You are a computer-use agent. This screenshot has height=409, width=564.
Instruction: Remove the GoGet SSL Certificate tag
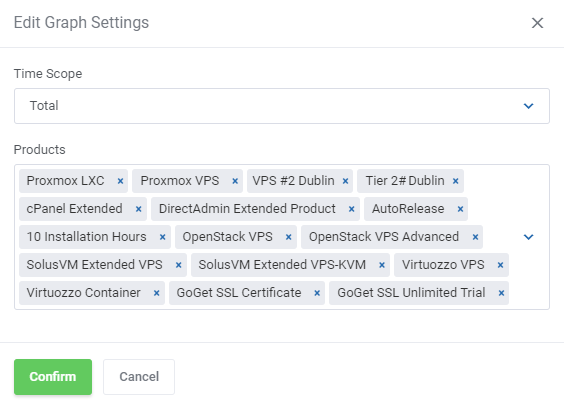[317, 293]
